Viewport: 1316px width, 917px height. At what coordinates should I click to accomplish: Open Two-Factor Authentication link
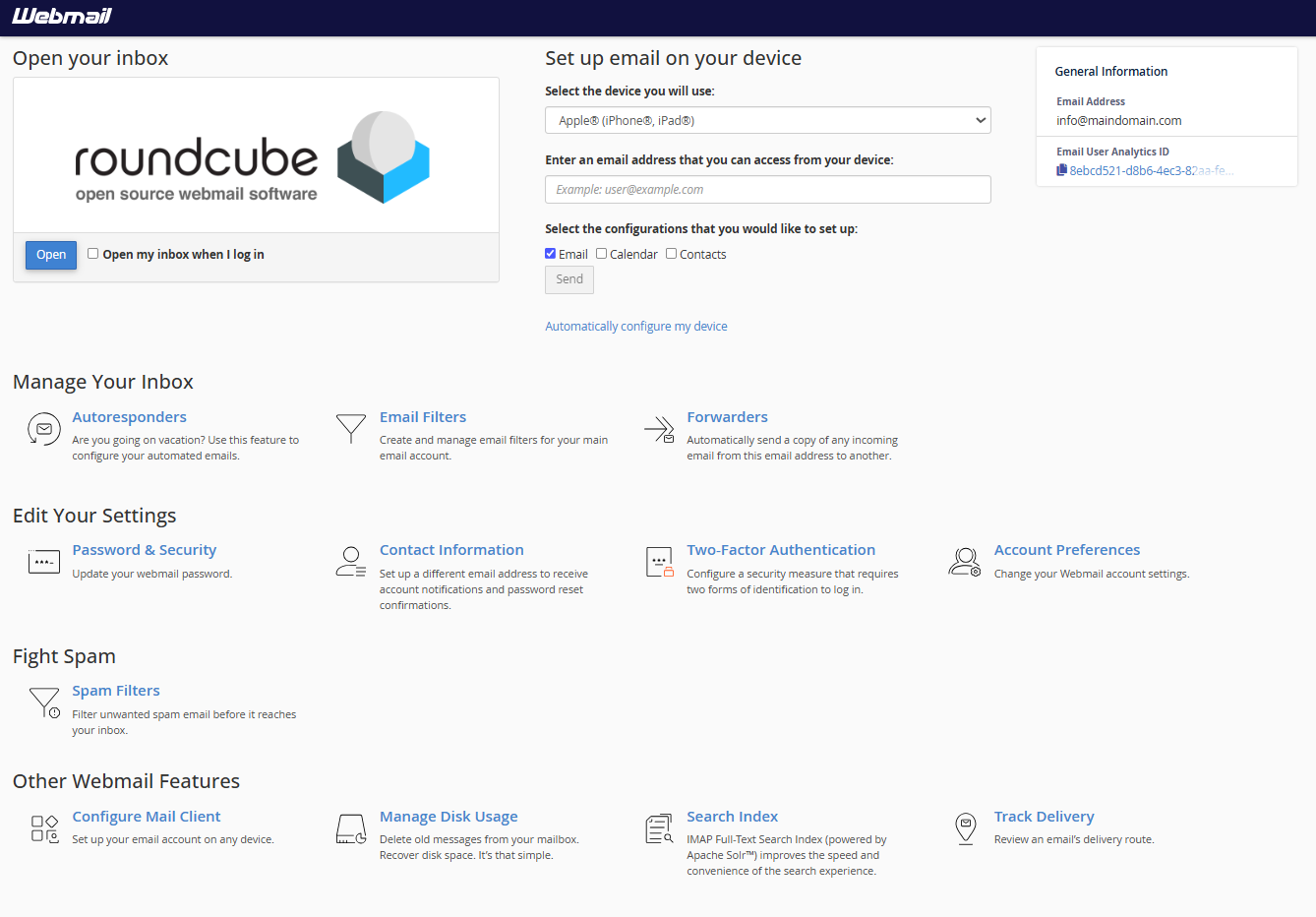(781, 550)
